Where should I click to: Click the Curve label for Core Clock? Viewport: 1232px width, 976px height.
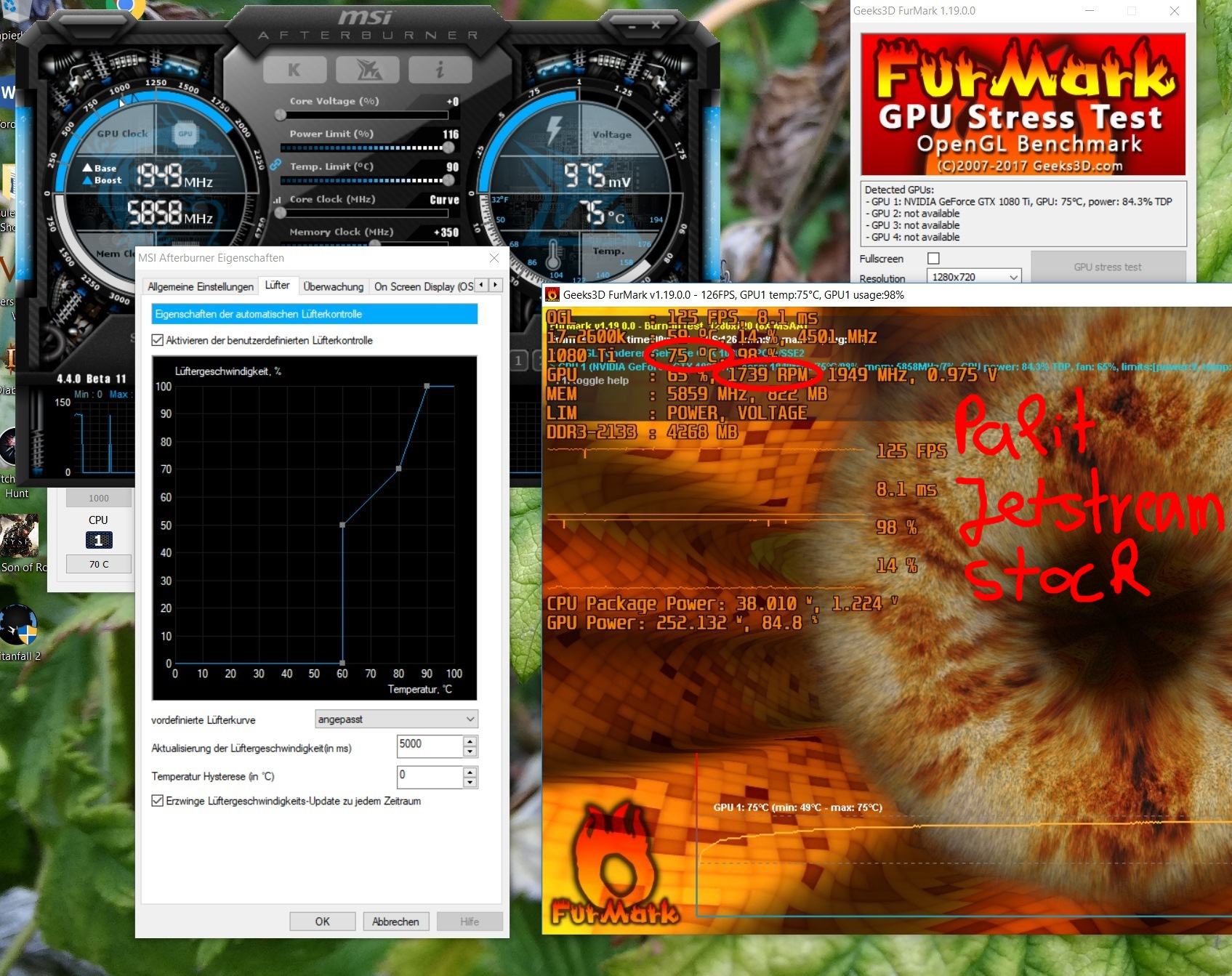(444, 200)
